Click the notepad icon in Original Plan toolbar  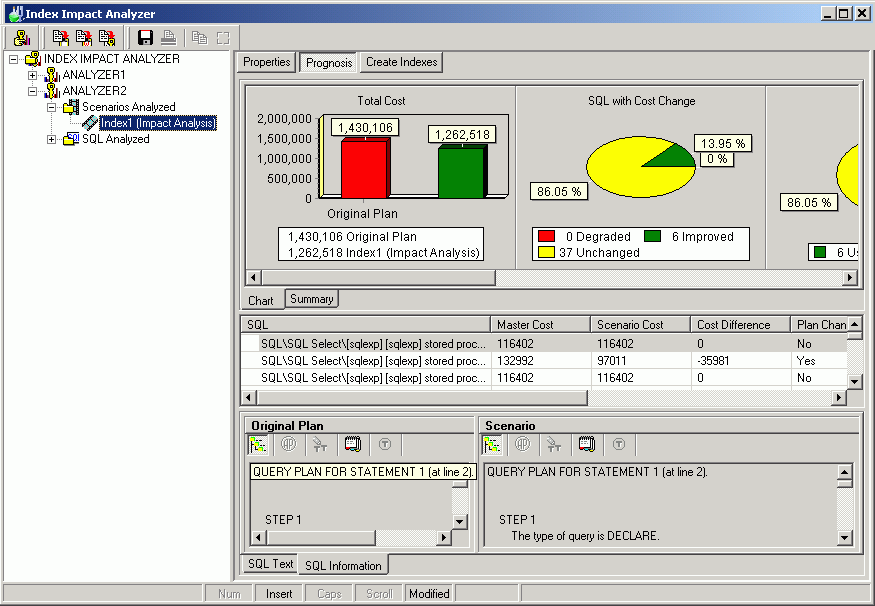coord(352,445)
